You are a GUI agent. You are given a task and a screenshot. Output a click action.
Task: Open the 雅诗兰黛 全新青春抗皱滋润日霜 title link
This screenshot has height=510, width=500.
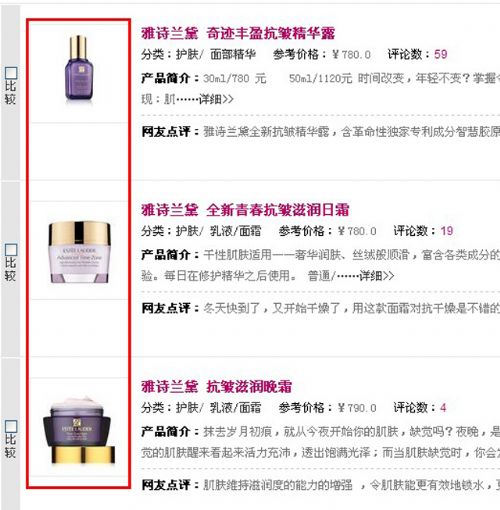245,210
